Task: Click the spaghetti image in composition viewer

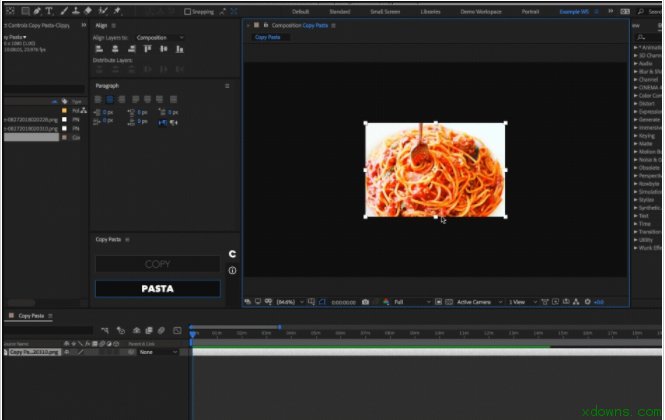Action: (434, 169)
